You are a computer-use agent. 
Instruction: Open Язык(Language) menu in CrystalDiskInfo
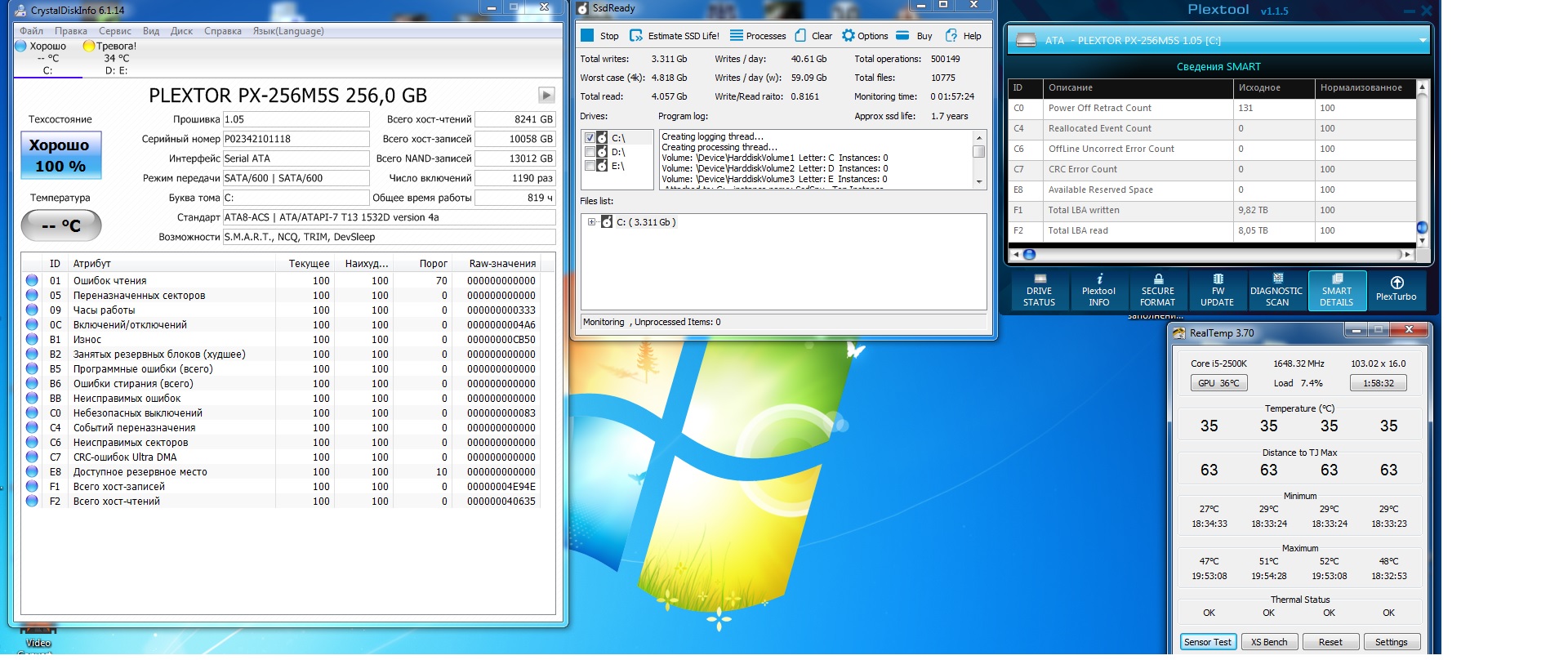[288, 31]
